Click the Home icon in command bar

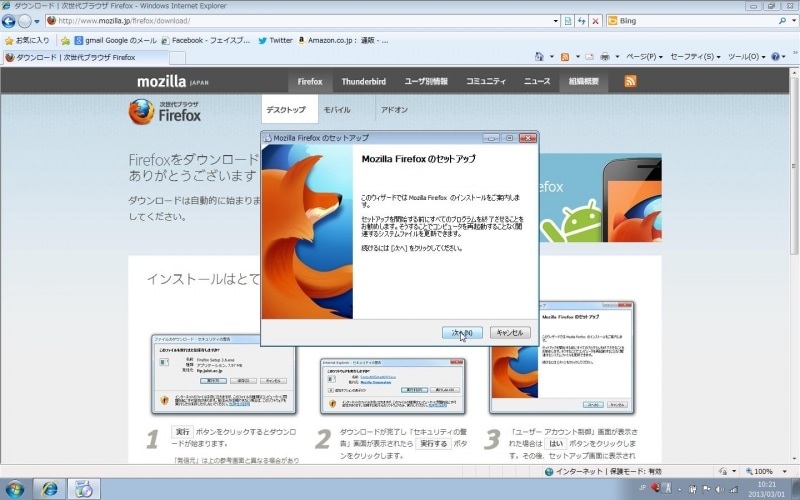539,57
